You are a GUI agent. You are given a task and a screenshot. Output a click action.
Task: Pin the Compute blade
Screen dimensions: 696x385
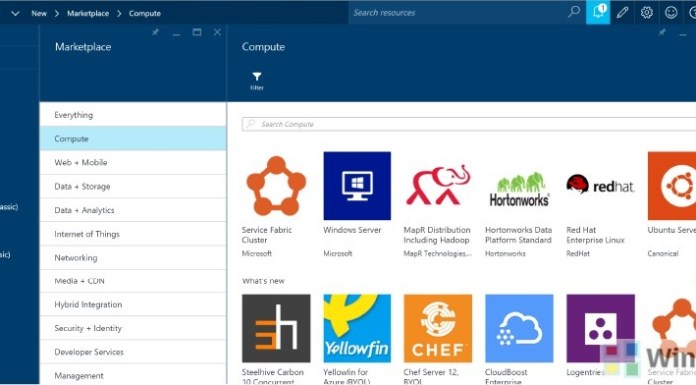(662, 32)
